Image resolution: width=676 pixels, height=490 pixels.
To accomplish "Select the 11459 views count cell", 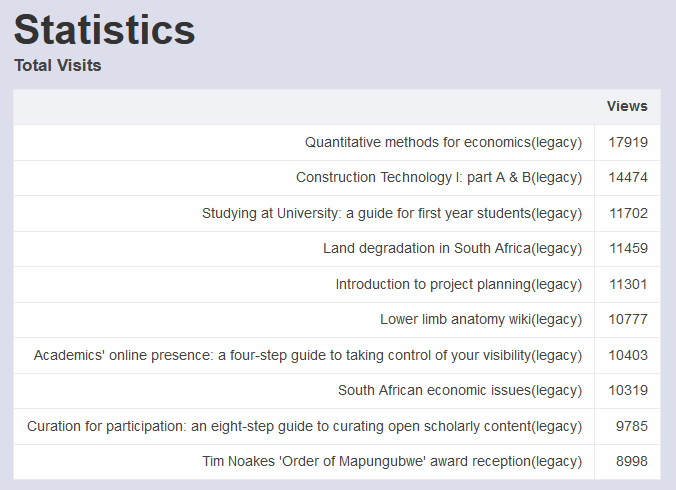I will [628, 249].
